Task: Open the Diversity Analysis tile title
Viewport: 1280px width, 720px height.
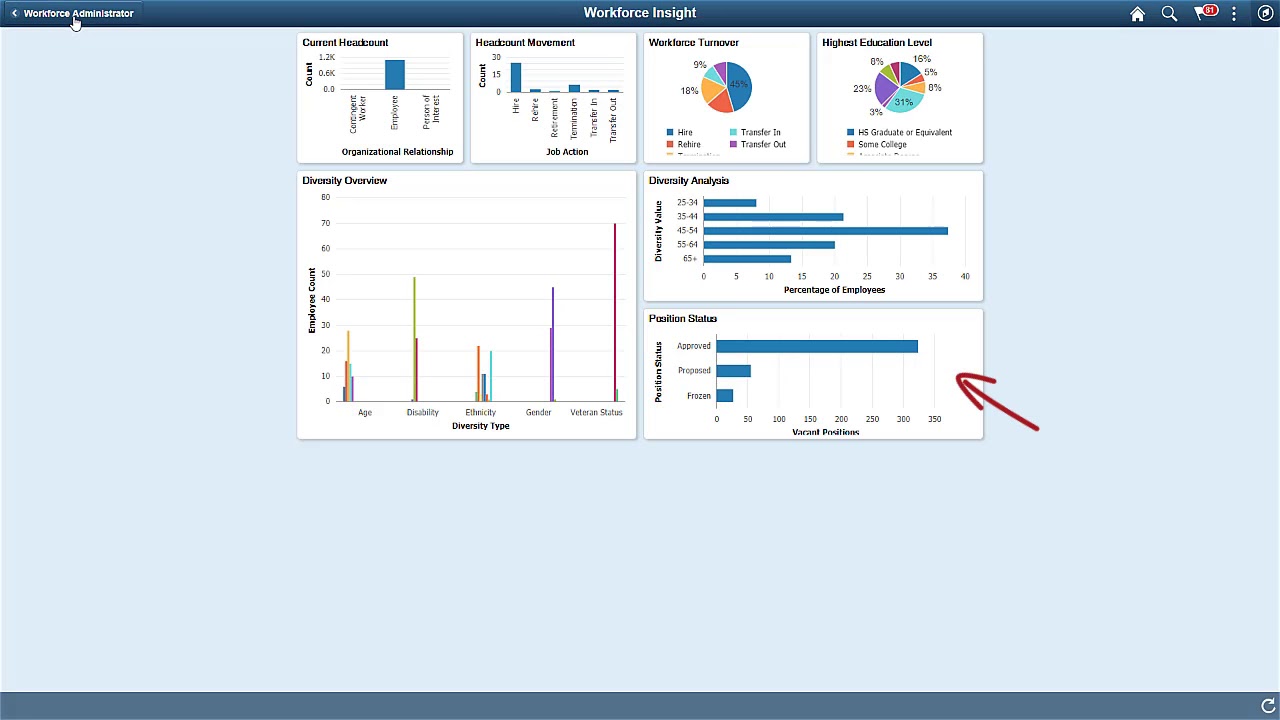Action: pos(688,180)
